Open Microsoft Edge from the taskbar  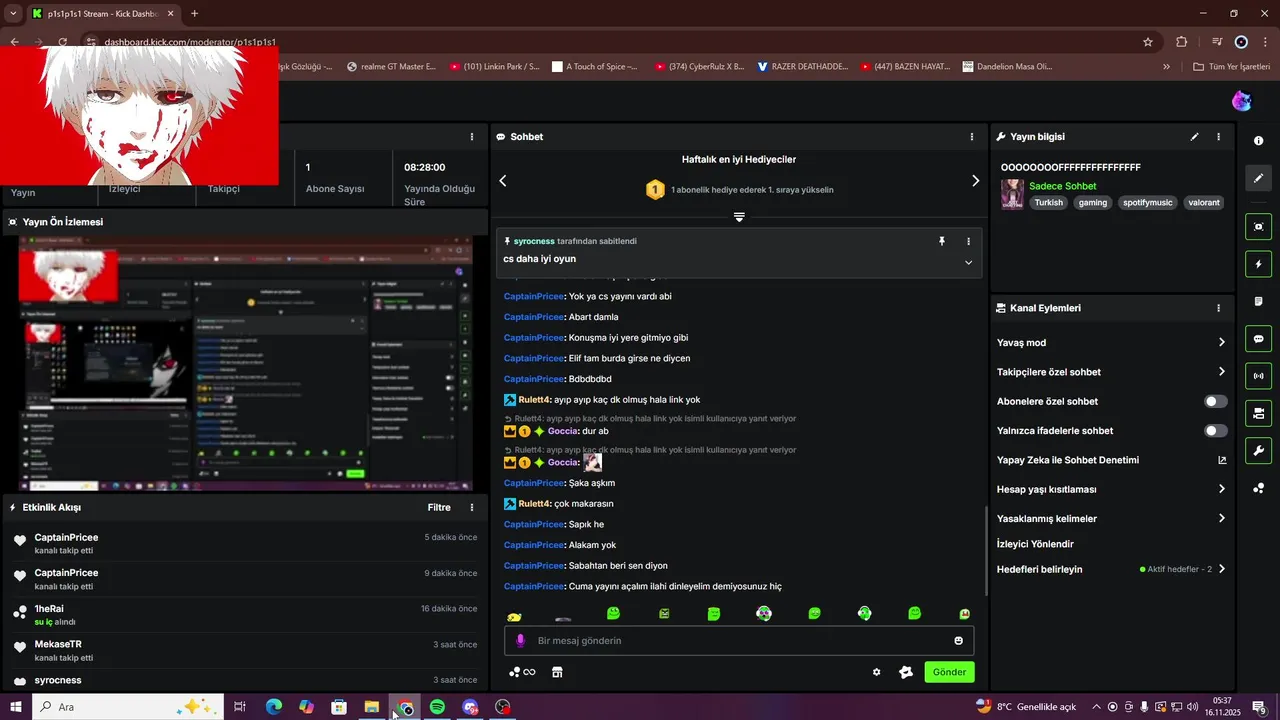click(273, 707)
